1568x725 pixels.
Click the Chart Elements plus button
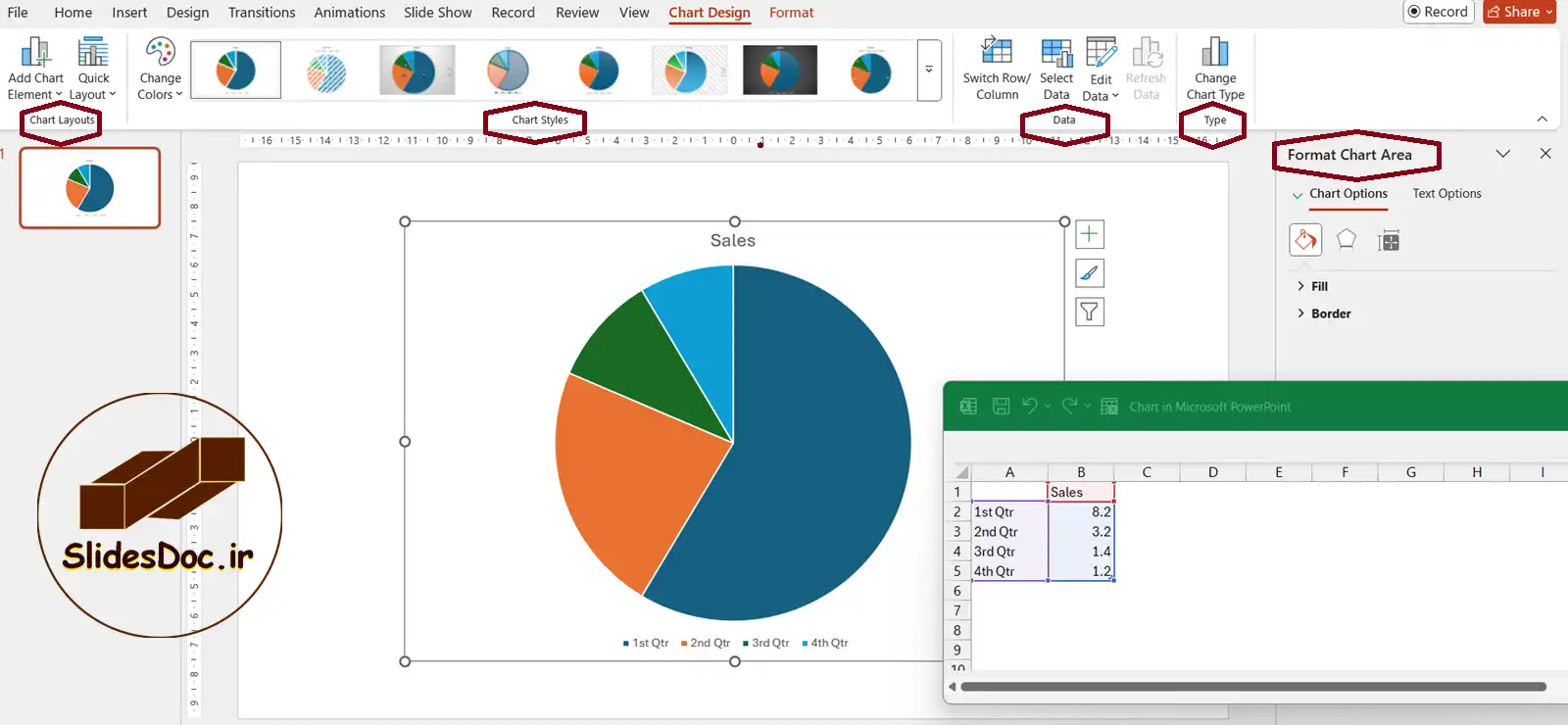(1089, 234)
